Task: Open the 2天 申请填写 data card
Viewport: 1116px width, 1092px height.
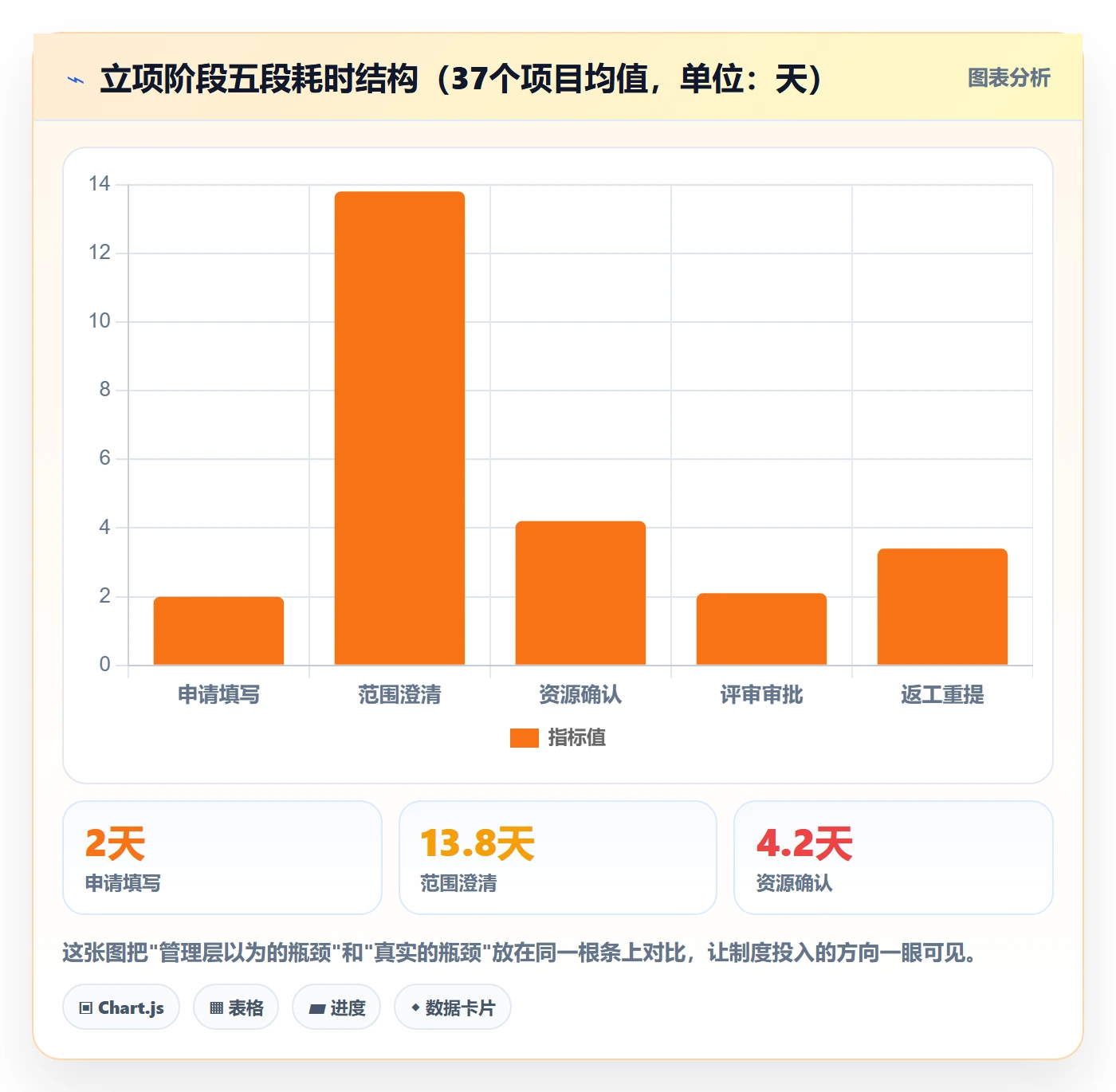Action: (x=222, y=858)
